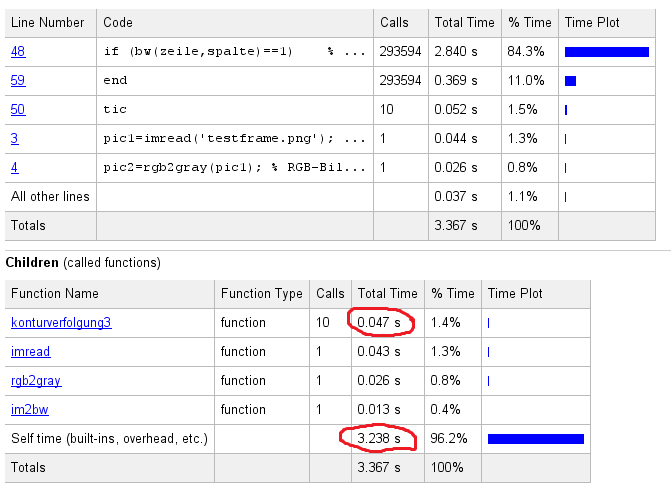Click the Self time blue bar
The height and width of the screenshot is (485, 671).
(x=535, y=439)
